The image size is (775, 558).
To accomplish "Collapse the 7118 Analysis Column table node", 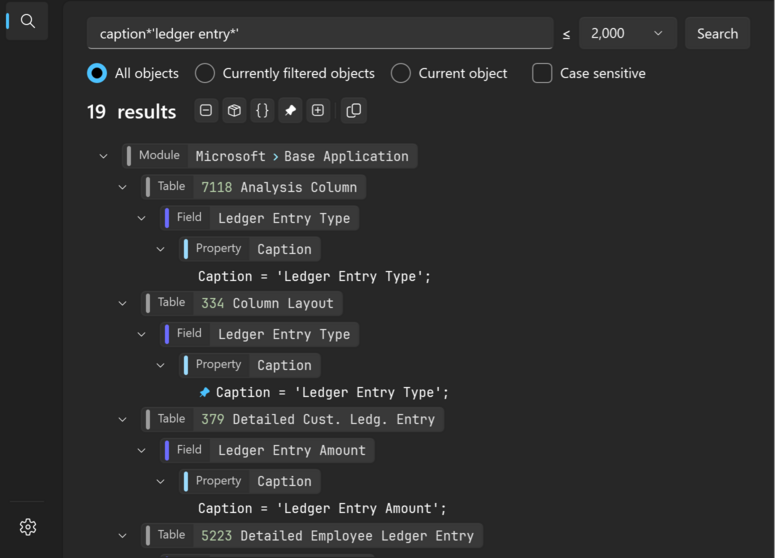I will [x=123, y=187].
